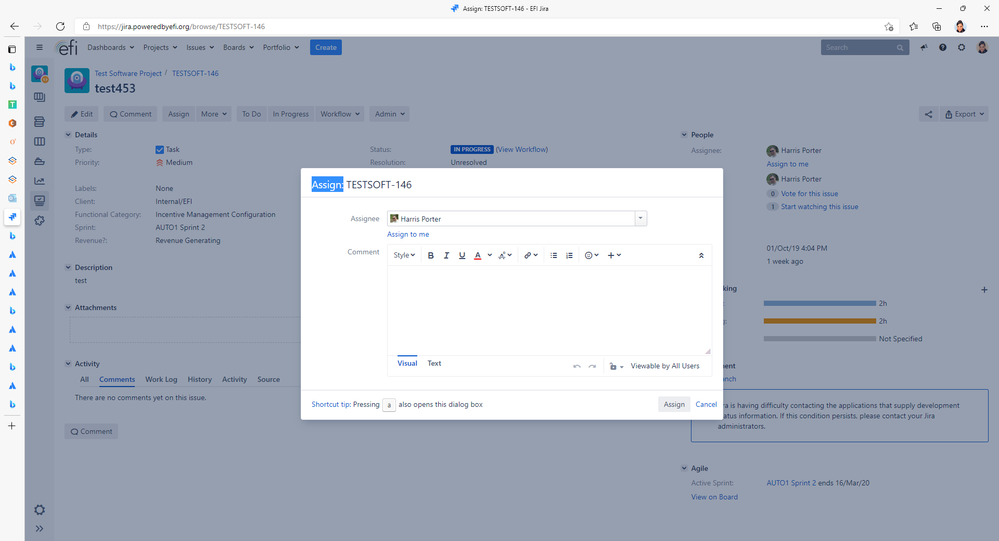This screenshot has height=541, width=999.
Task: Open browser collections icon
Action: (x=937, y=26)
